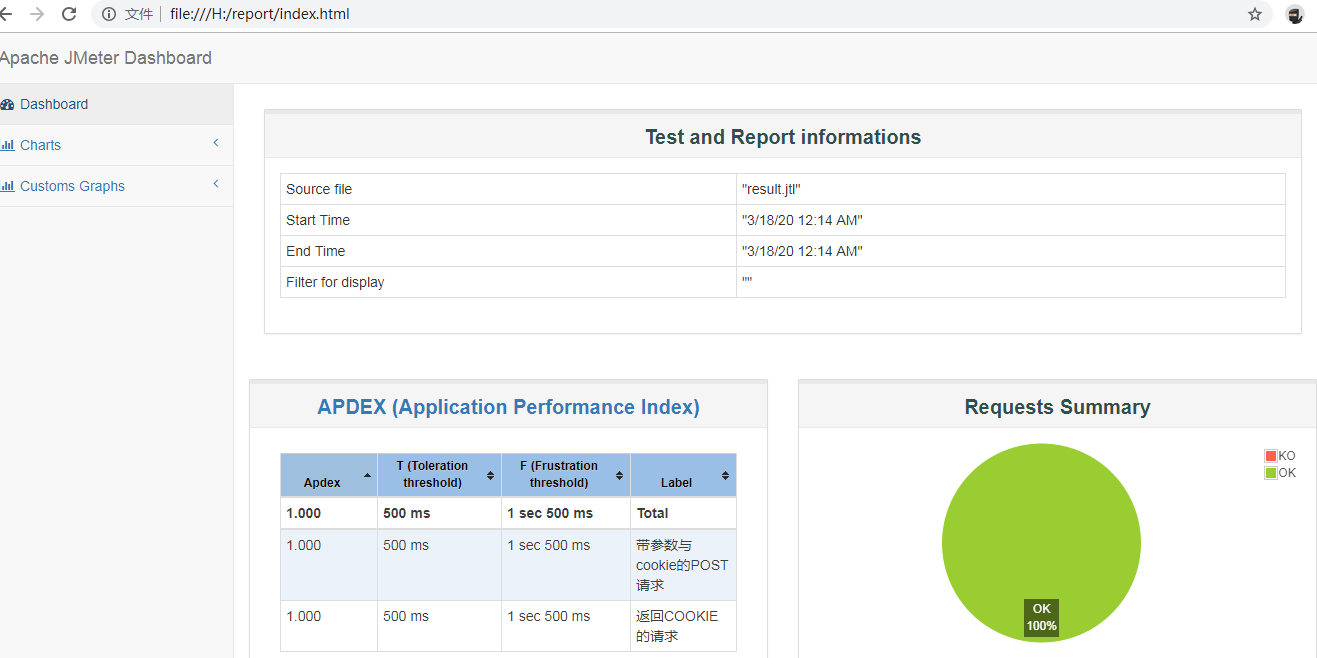1317x658 pixels.
Task: Open the browser profile avatar
Action: click(x=1295, y=14)
